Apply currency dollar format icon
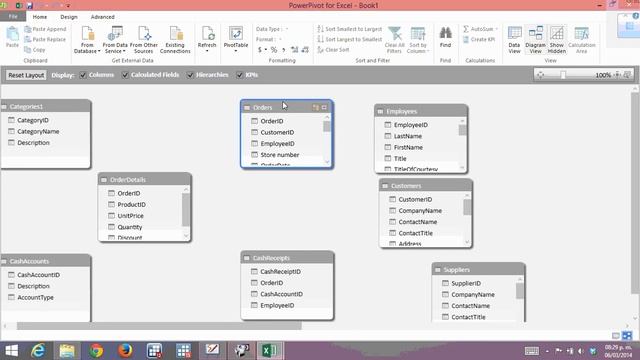This screenshot has width=640, height=360. click(x=260, y=50)
